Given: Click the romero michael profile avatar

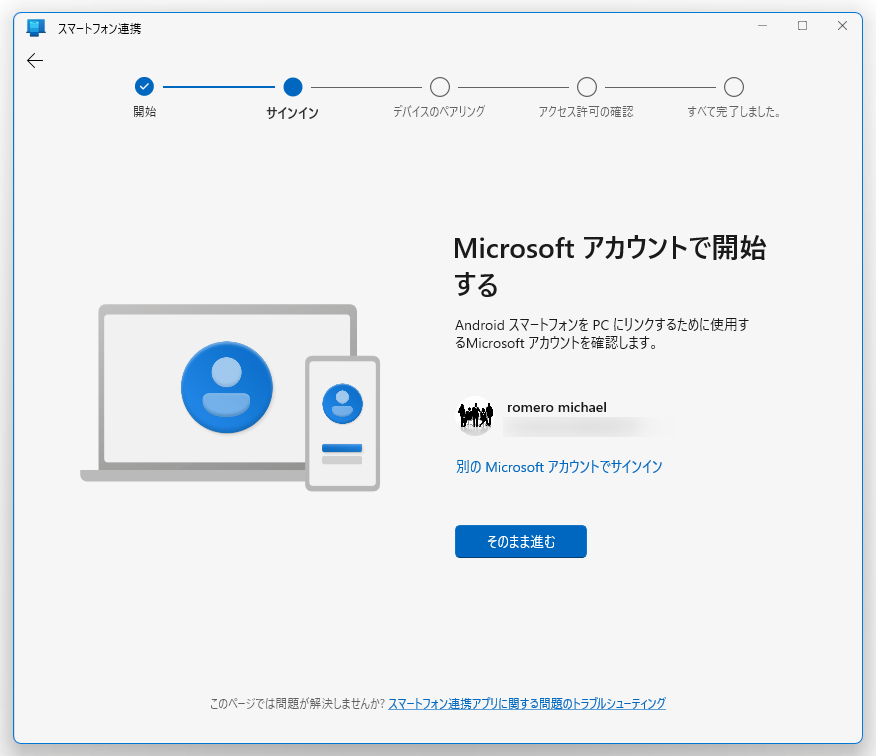Looking at the screenshot, I should coord(475,416).
